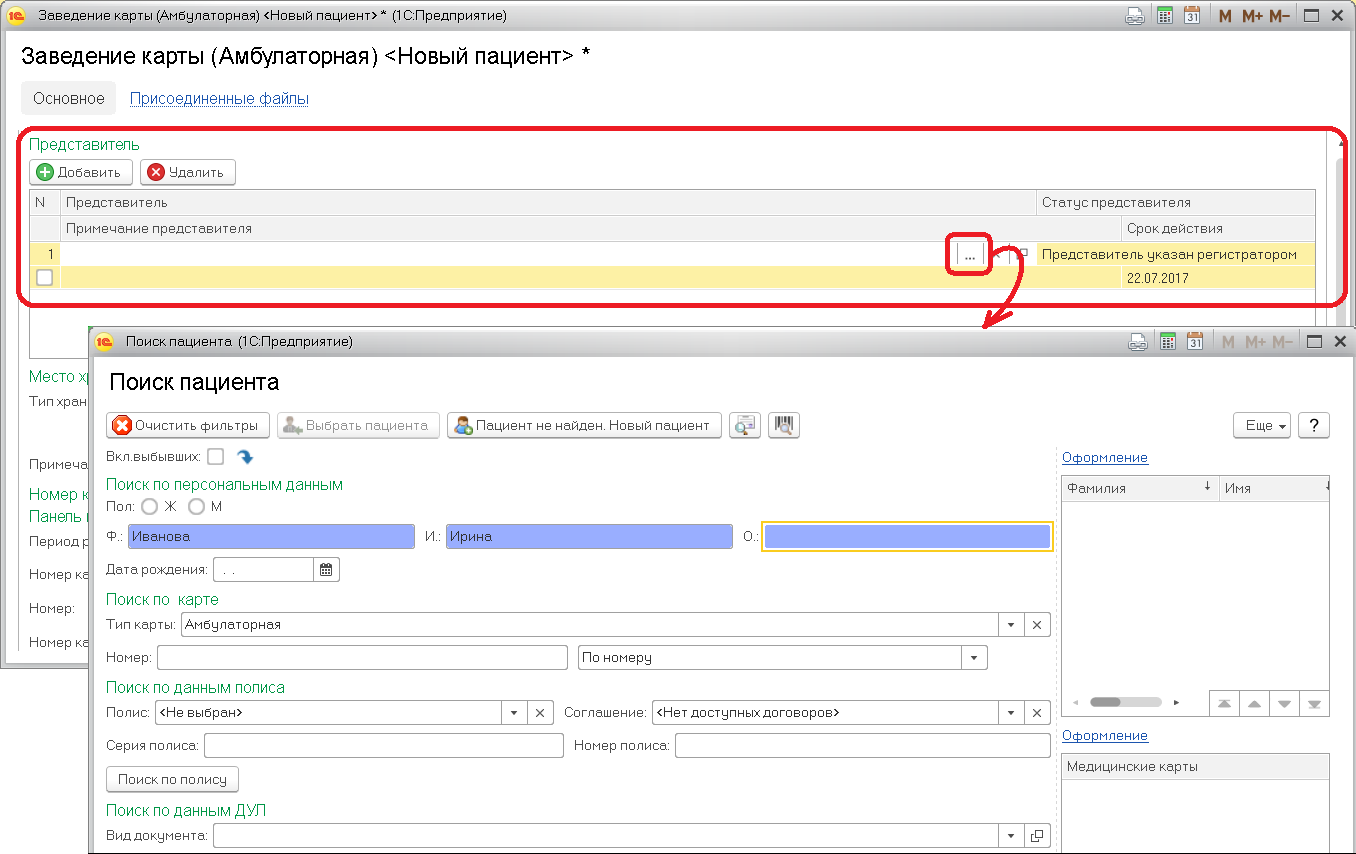Open the birth date calendar picker

pyautogui.click(x=327, y=570)
